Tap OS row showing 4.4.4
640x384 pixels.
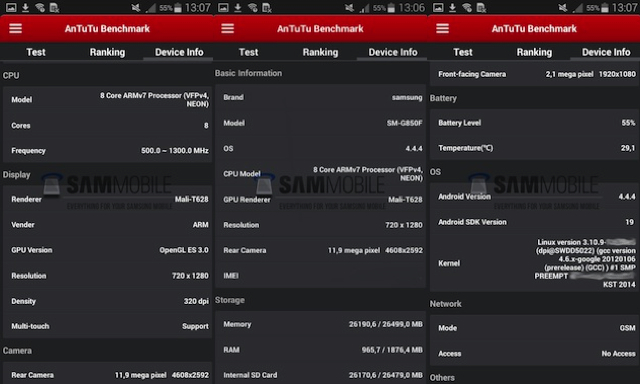pyautogui.click(x=321, y=148)
